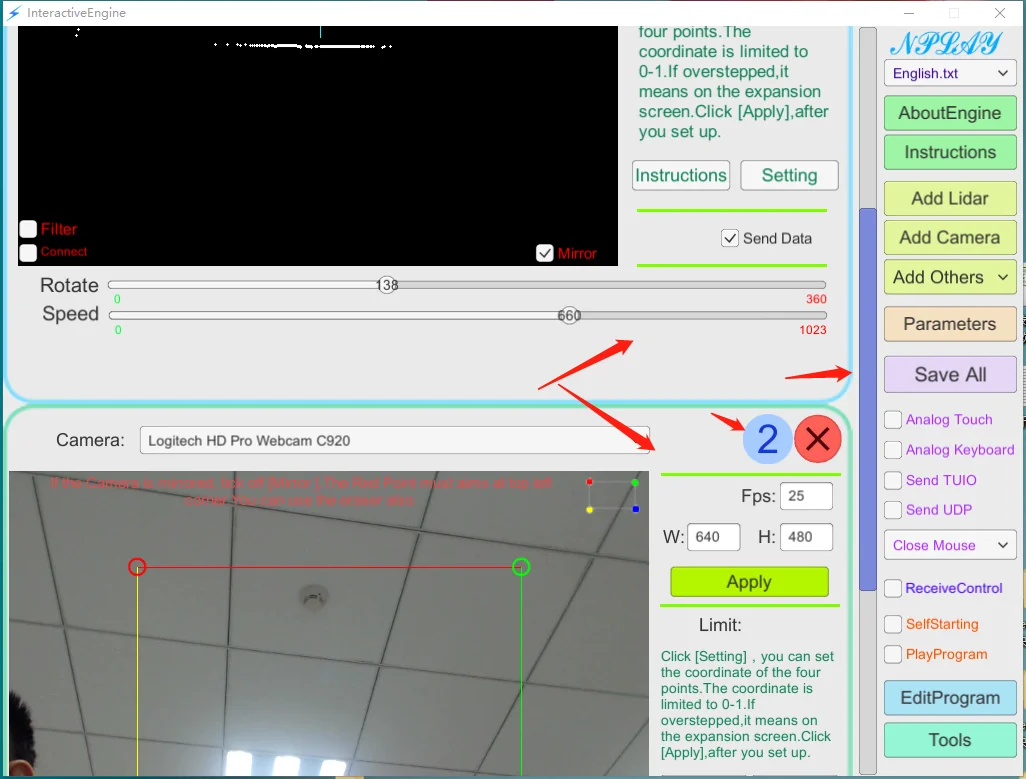
Task: Click the red X remove camera icon
Action: [x=817, y=439]
